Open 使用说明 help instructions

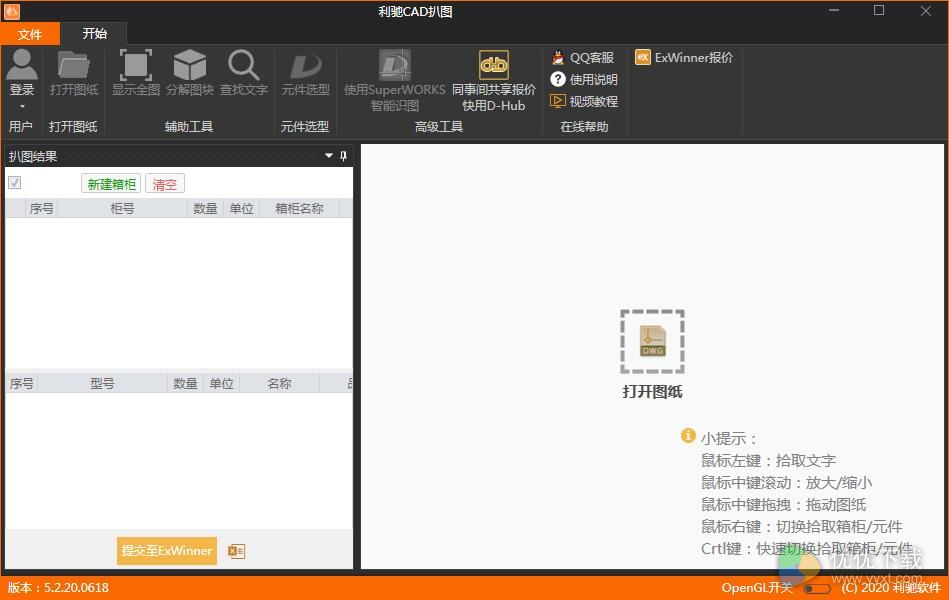pyautogui.click(x=584, y=79)
